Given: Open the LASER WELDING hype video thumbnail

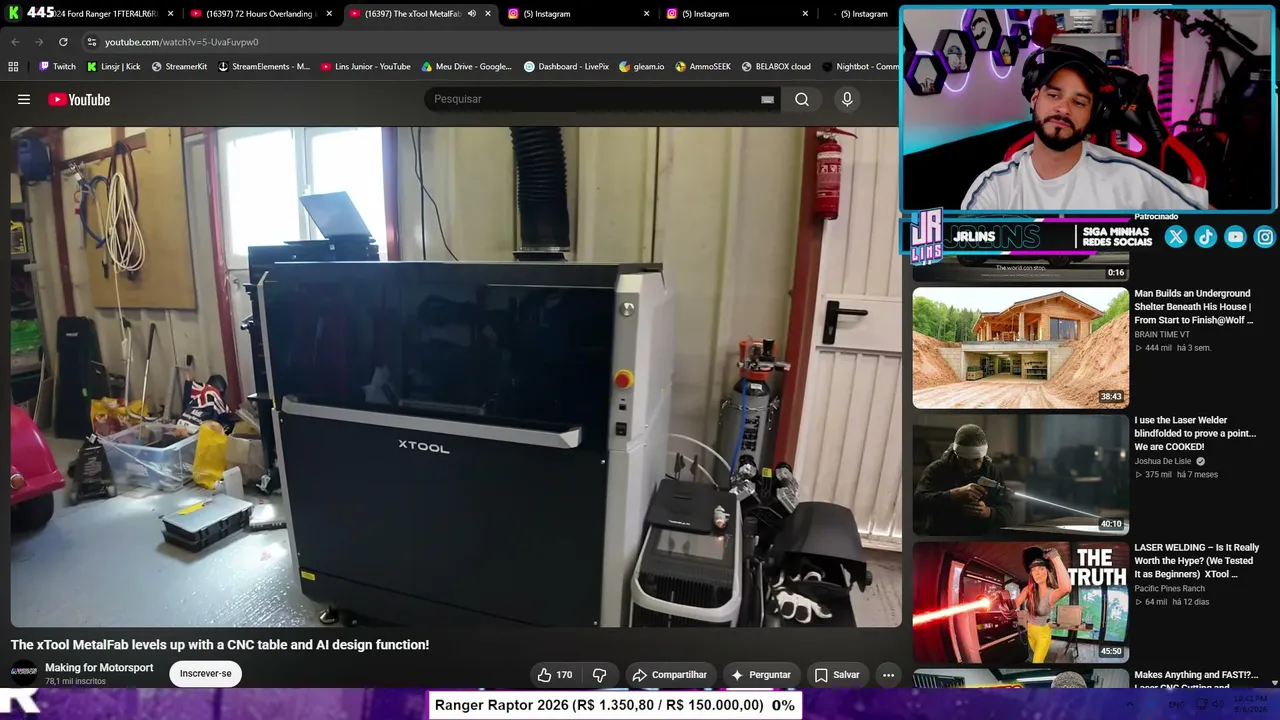Looking at the screenshot, I should click(1020, 601).
